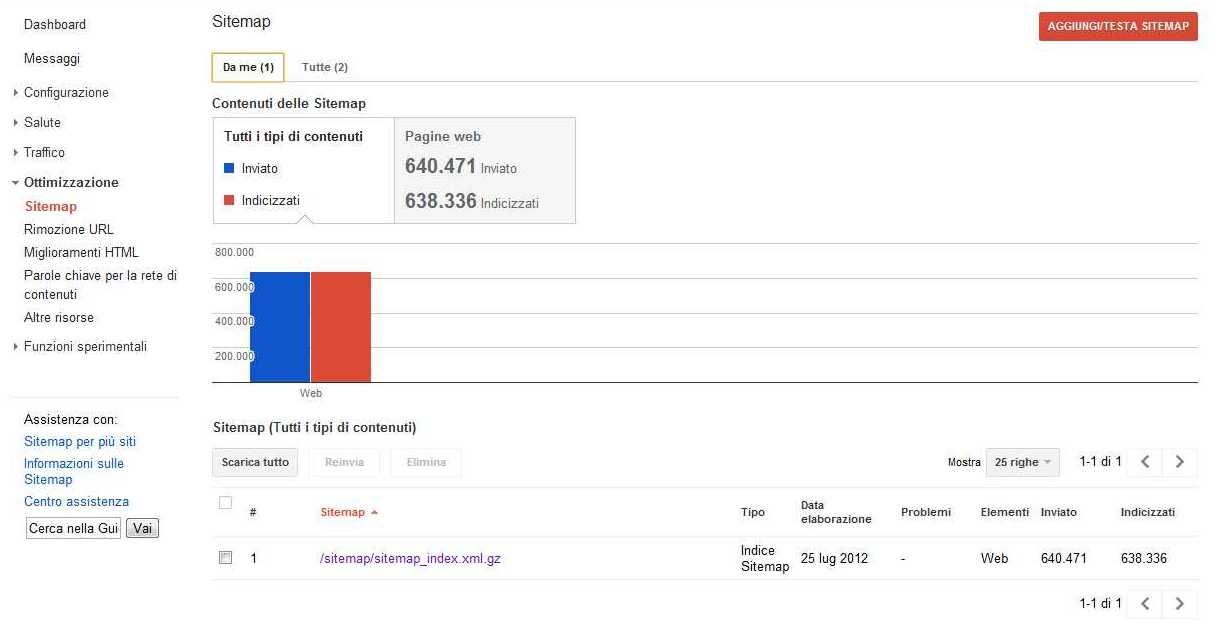This screenshot has width=1213, height=620.
Task: Collapse the Ottimizzazione sidebar section
Action: [x=70, y=183]
